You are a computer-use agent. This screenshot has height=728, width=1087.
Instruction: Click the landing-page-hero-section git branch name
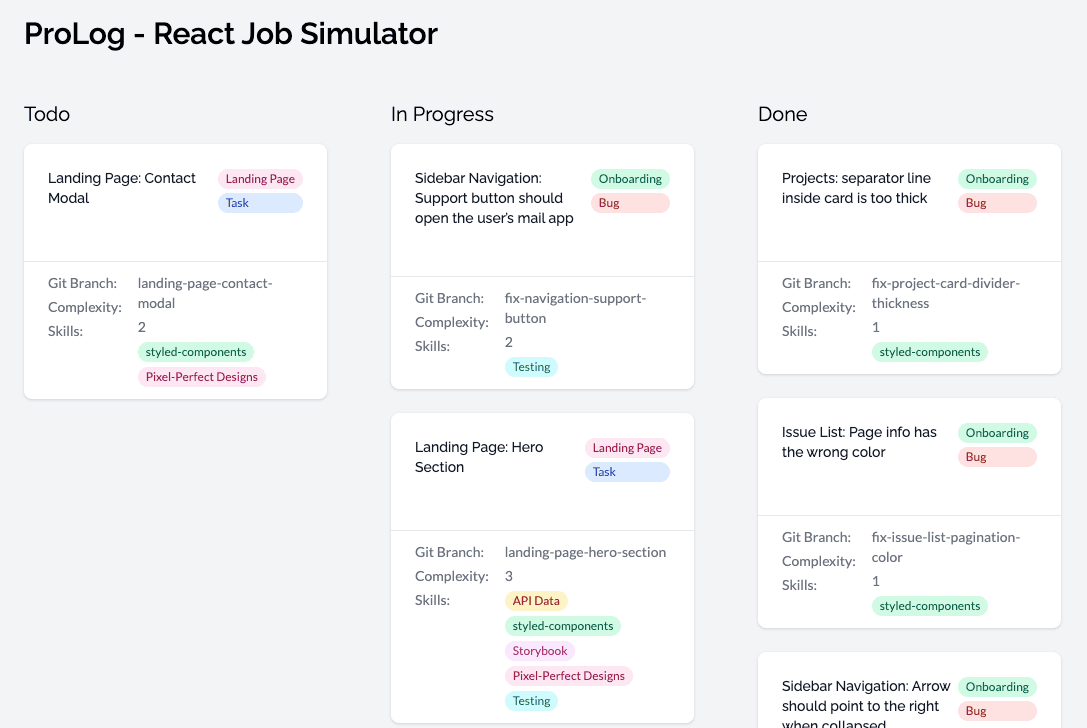click(585, 552)
